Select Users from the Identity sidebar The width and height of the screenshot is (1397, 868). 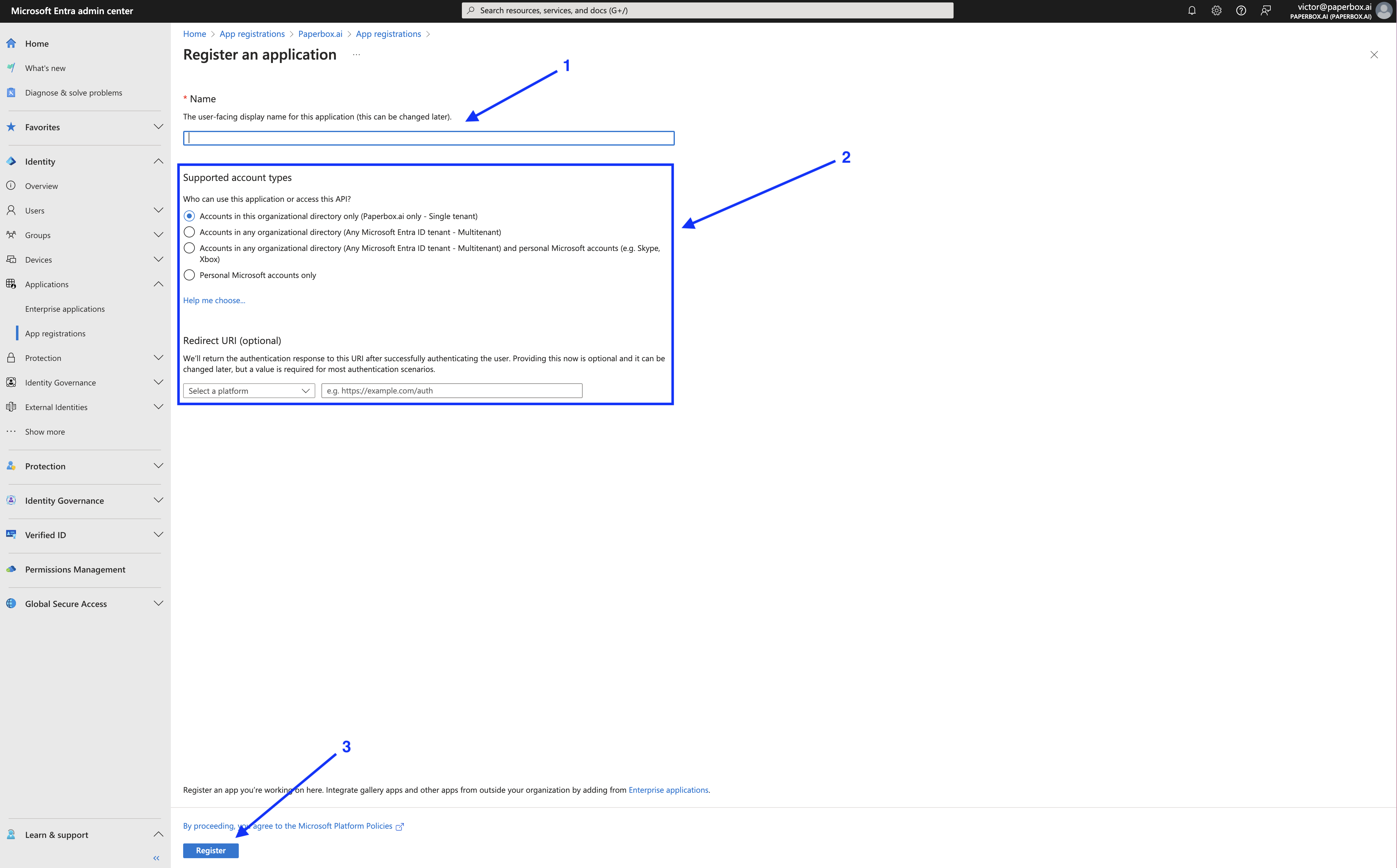point(35,210)
